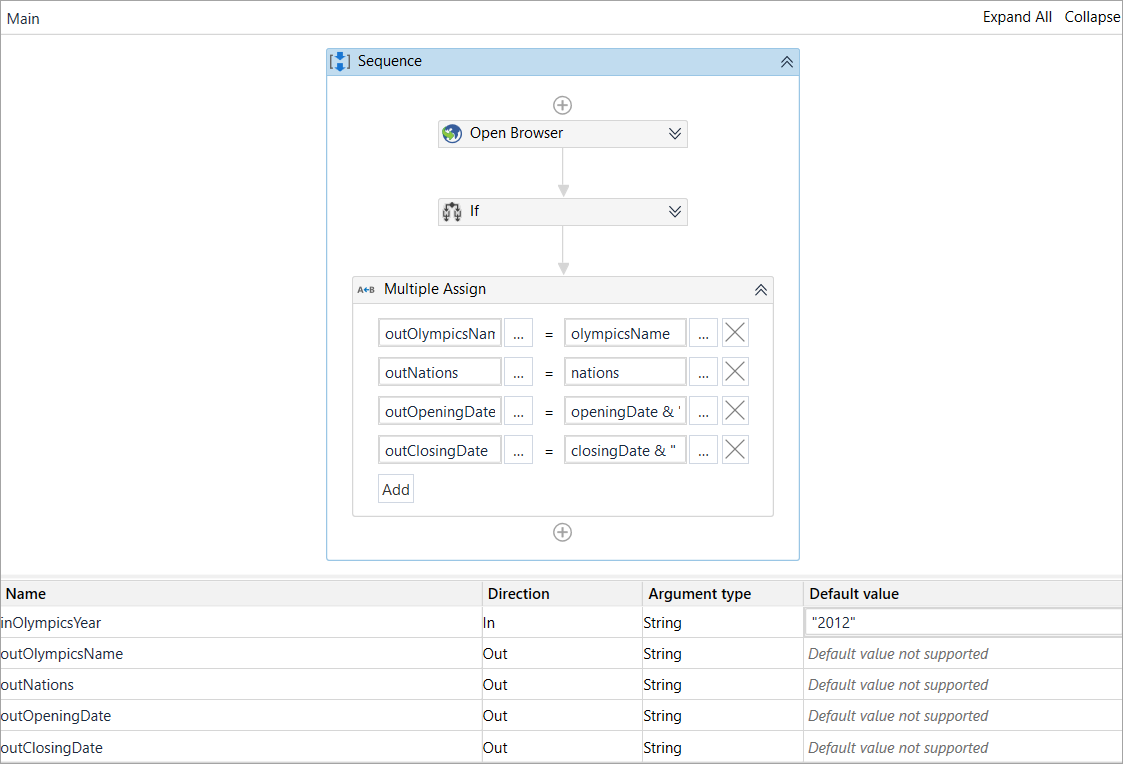Viewport: 1123px width, 764px height.
Task: Click the outOpeningDate target field
Action: tap(440, 412)
